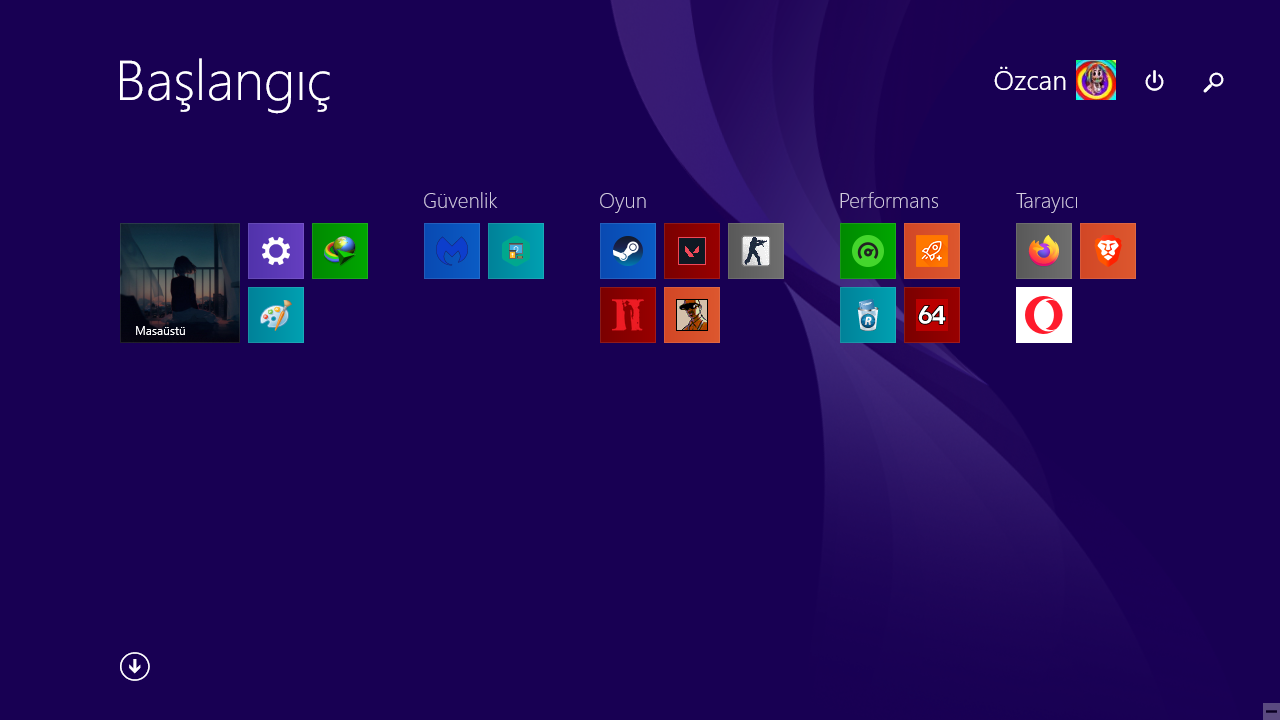
Task: Open the search magnifier button
Action: (1213, 82)
